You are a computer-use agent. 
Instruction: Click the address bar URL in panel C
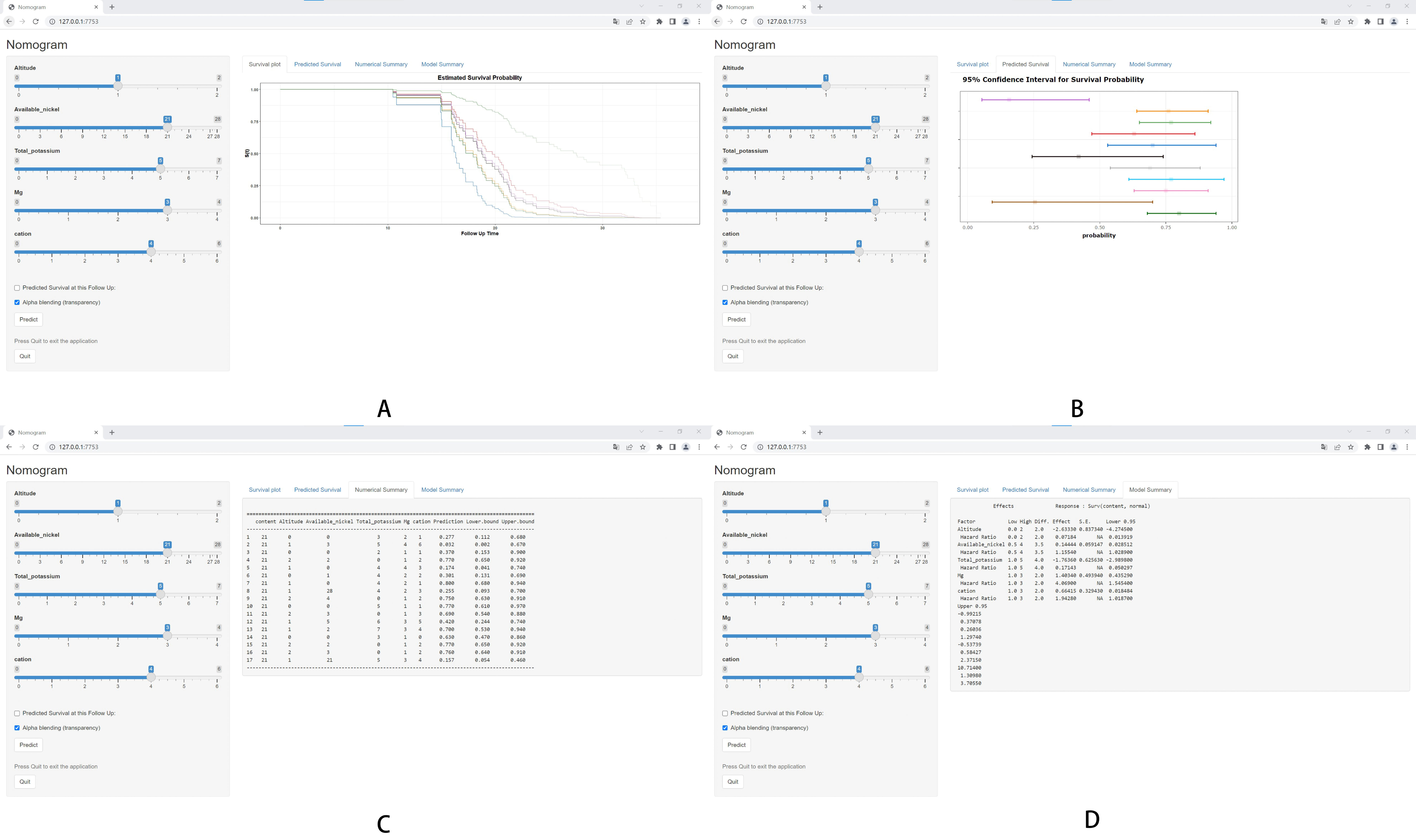point(79,447)
